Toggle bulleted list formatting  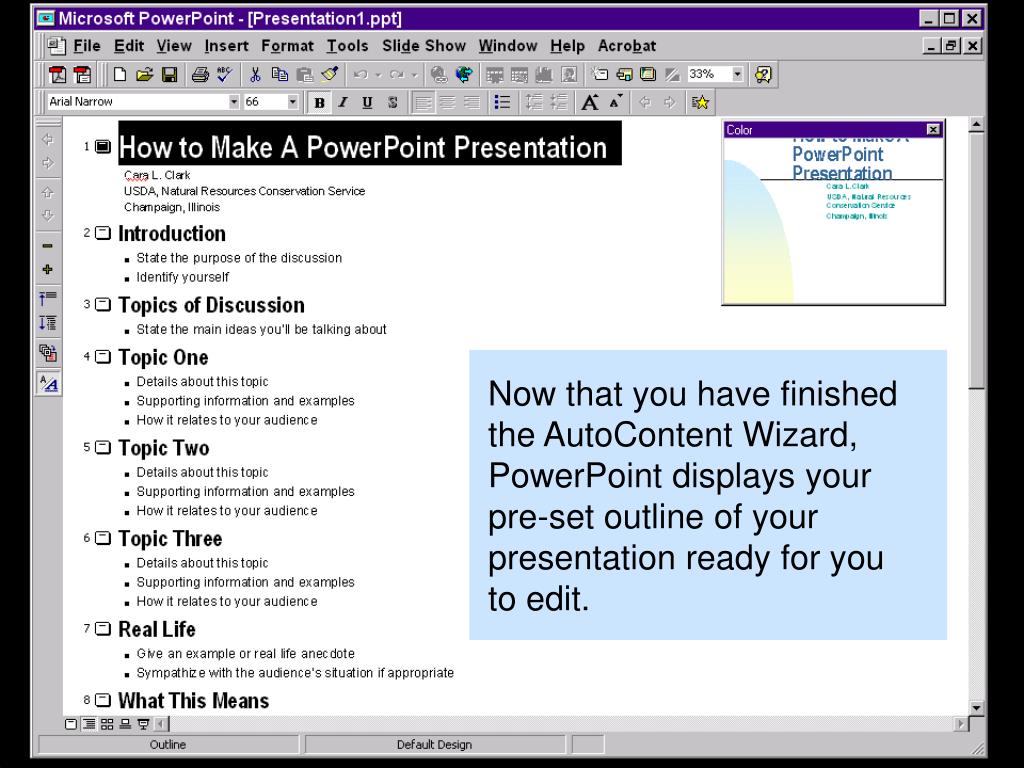(x=503, y=102)
